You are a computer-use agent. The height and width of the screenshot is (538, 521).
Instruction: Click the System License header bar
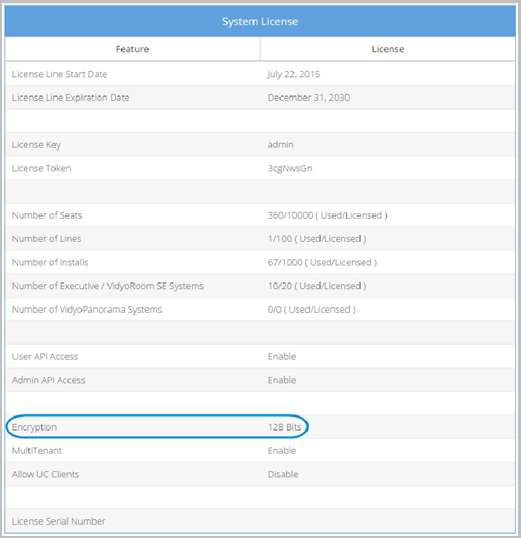point(260,21)
